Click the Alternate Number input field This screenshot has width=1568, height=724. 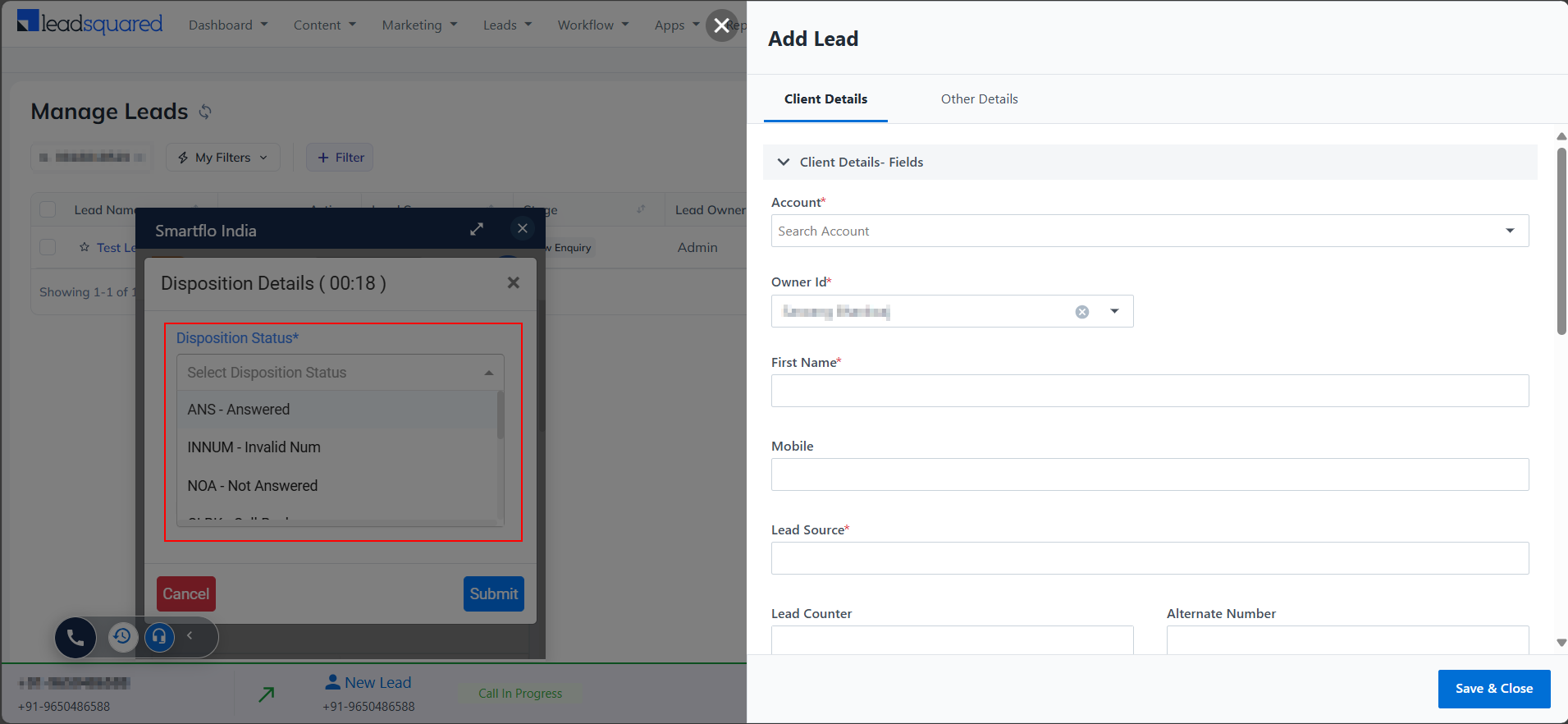(1347, 640)
